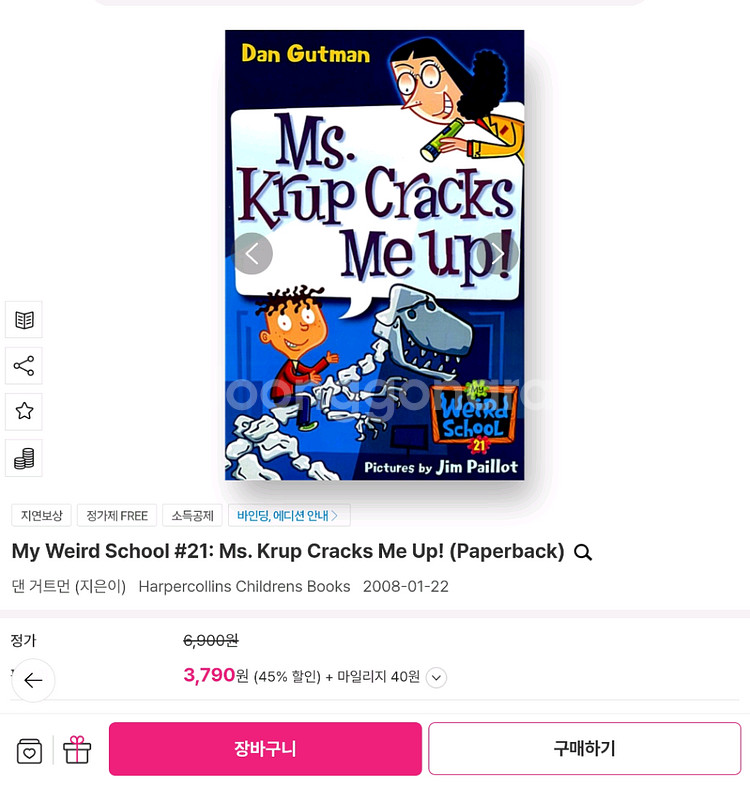This screenshot has width=750, height=788.
Task: Add to cart with the 장바구니 button
Action: [265, 749]
